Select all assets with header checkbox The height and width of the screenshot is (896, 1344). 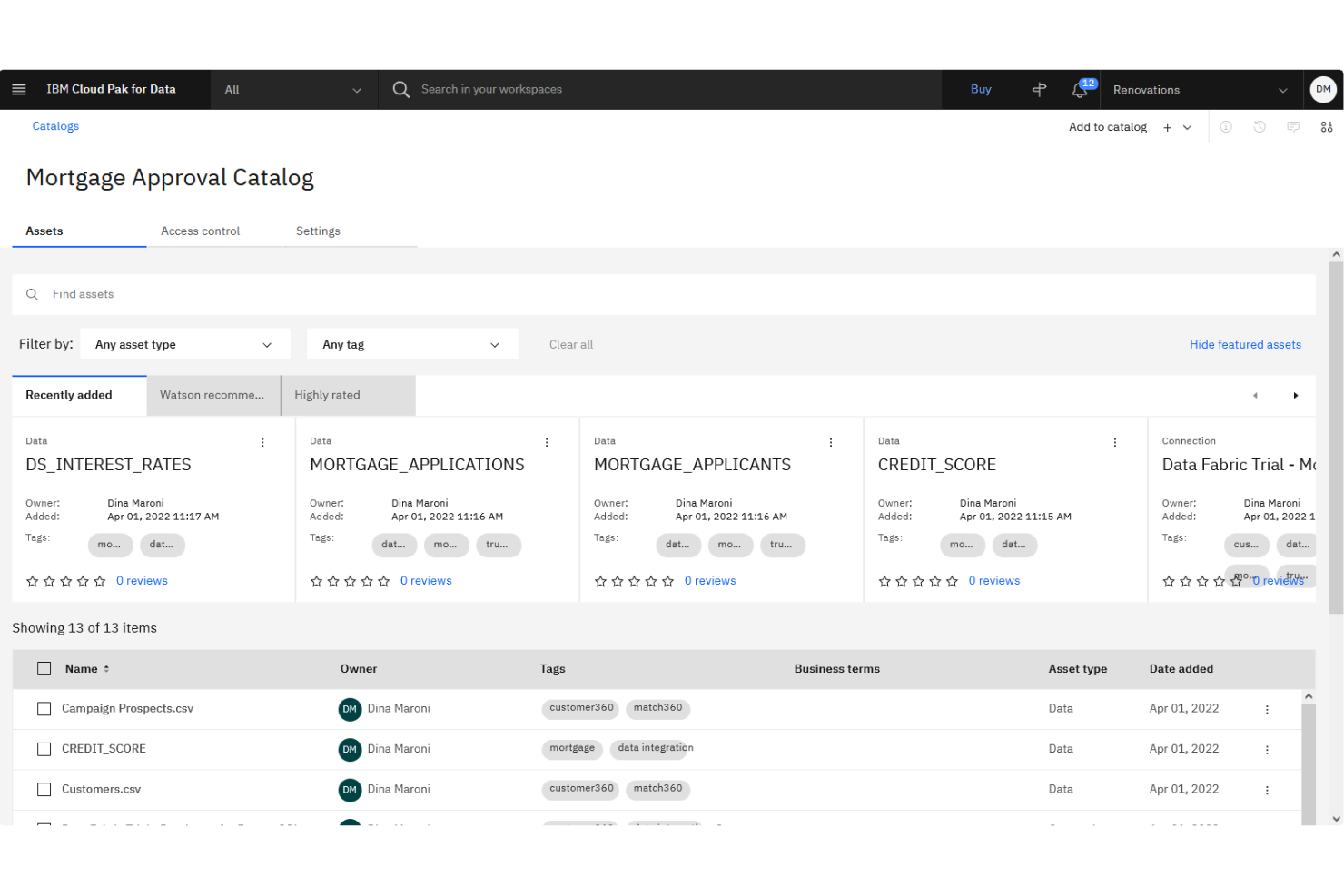44,669
